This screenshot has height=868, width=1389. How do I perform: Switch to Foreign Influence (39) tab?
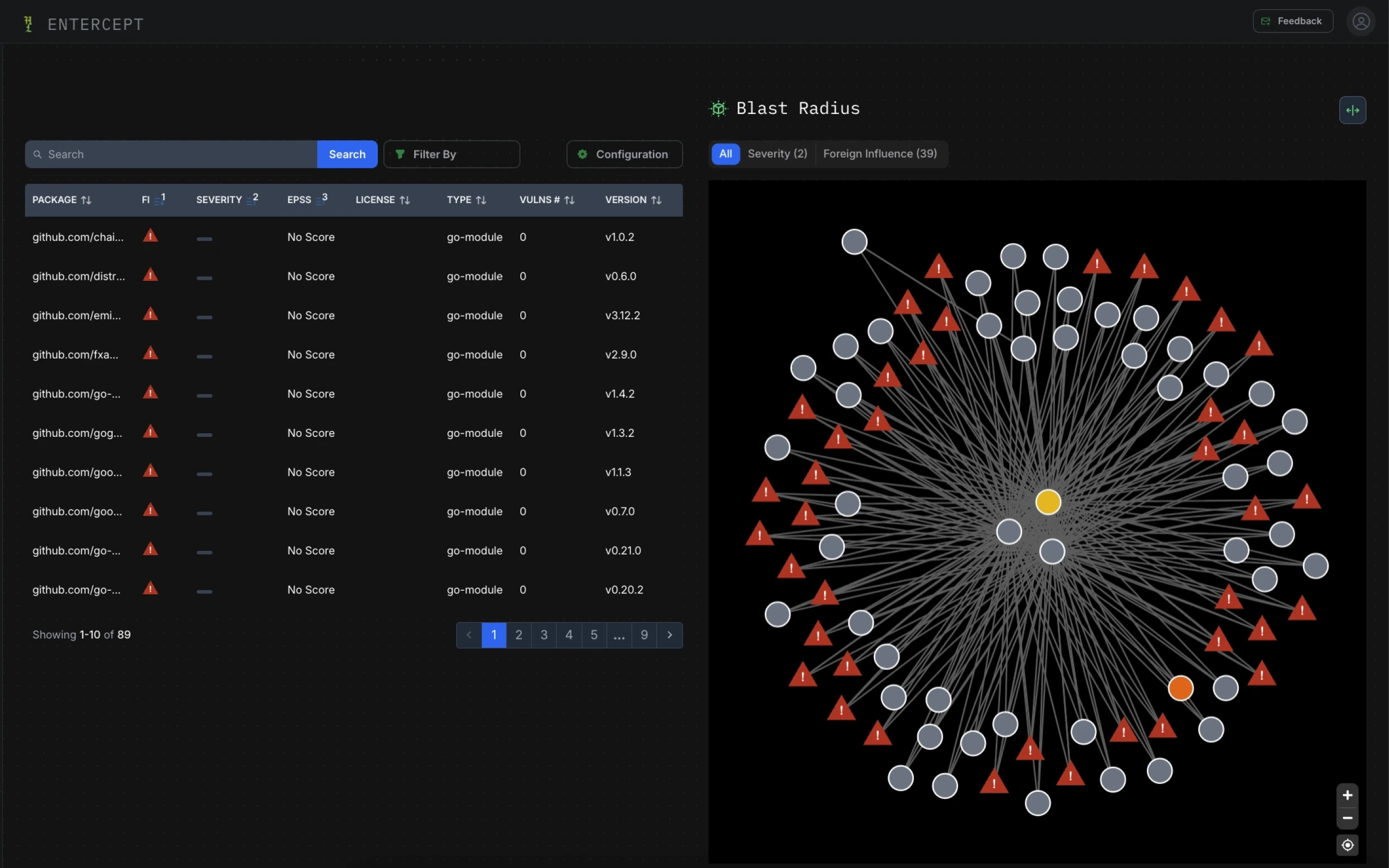(880, 154)
